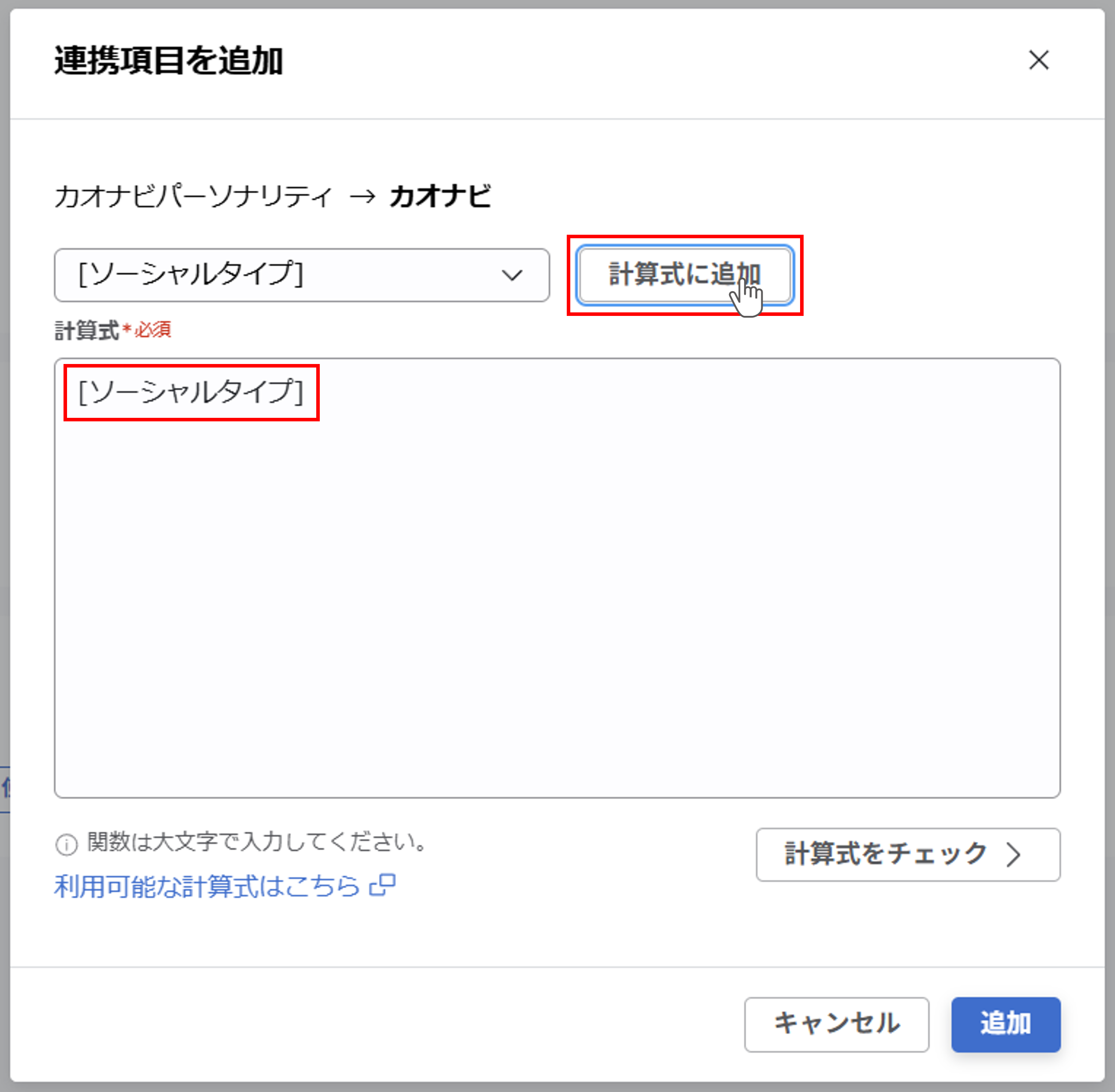Click the bold カオナビ destination label
Screen dimensions: 1115x1092
pos(440,197)
